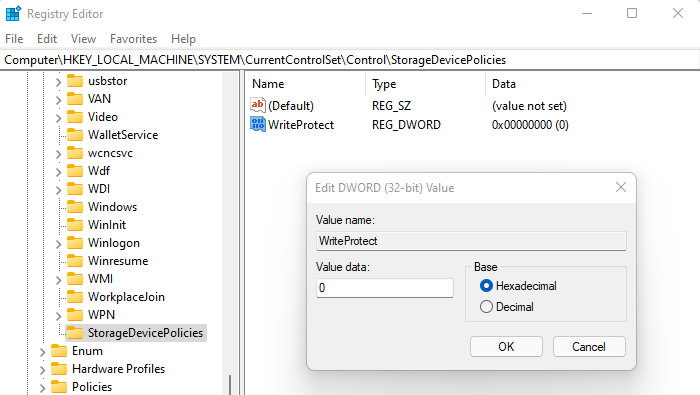Screen dimensions: 700x395
Task: Expand the VAN key
Action: (x=58, y=100)
